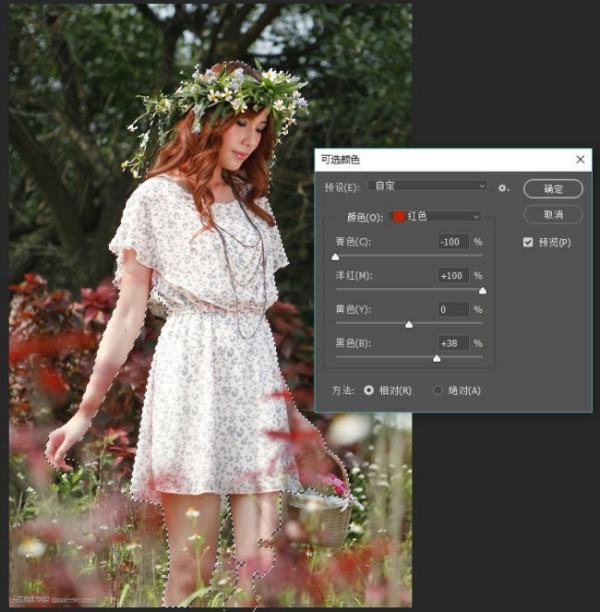Click the 黄色(Y) yellow slider handle
Image resolution: width=600 pixels, height=612 pixels.
coord(409,324)
